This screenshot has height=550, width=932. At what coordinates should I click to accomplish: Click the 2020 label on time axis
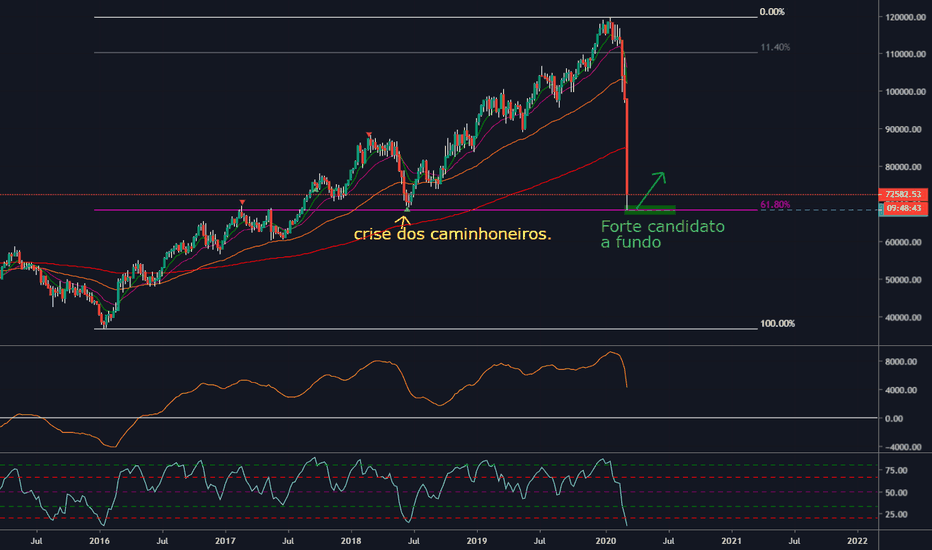pos(606,540)
